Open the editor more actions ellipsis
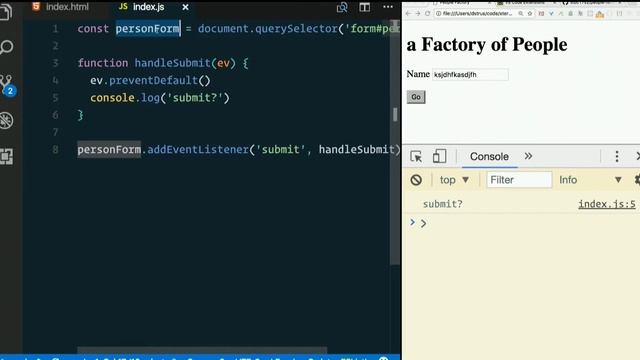Viewport: 640px width, 360px height. pyautogui.click(x=388, y=7)
